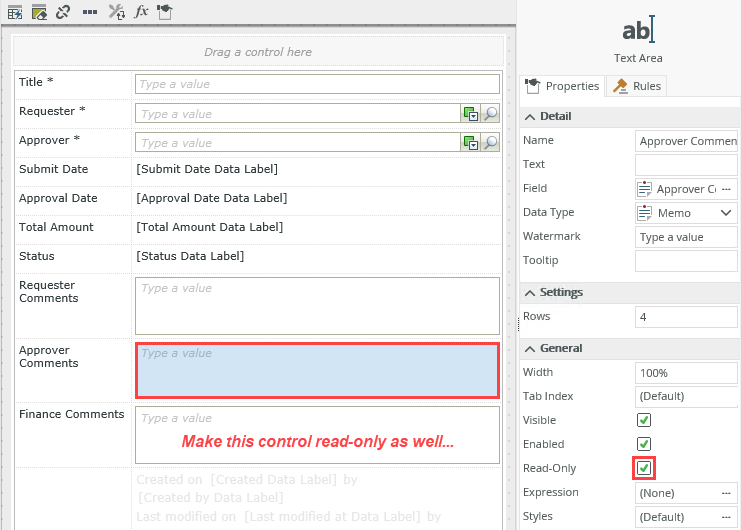This screenshot has height=530, width=741.
Task: Click the Approver Comments label
Action: tap(49, 357)
